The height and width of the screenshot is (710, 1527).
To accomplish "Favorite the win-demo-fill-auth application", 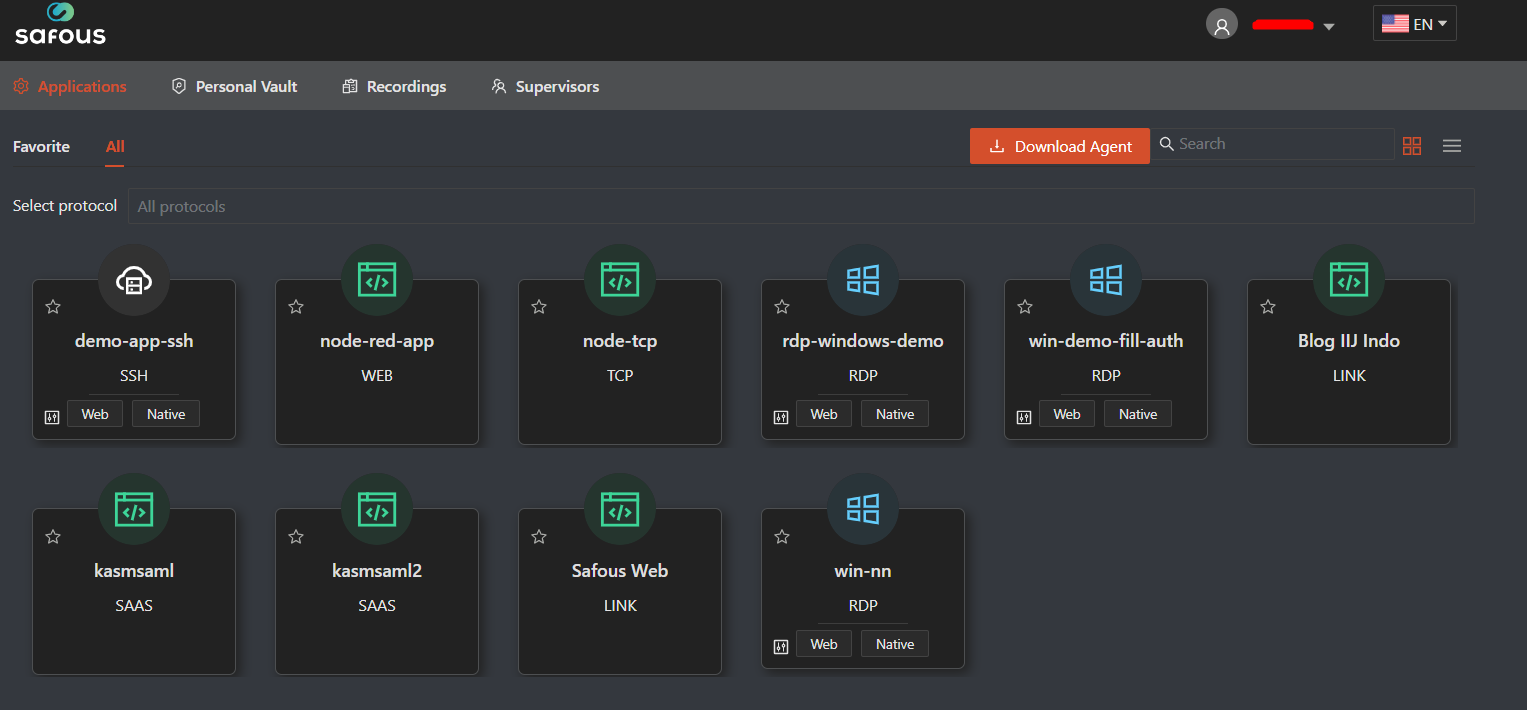I will [x=1025, y=307].
